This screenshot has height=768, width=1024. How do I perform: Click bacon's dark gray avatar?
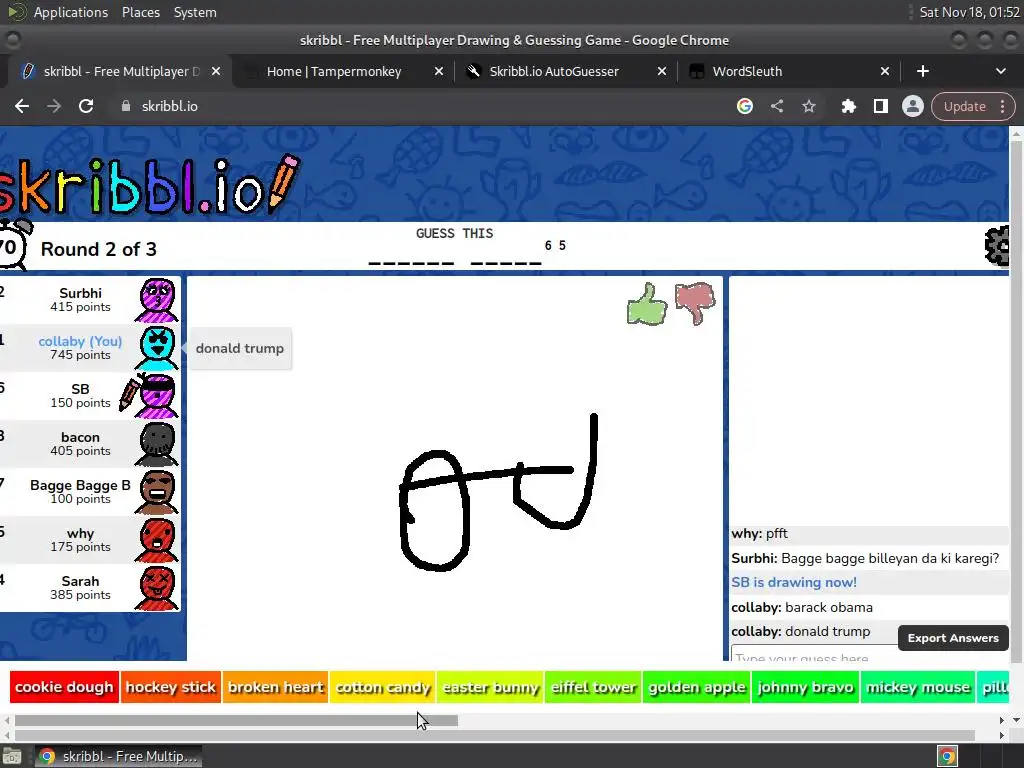[157, 444]
